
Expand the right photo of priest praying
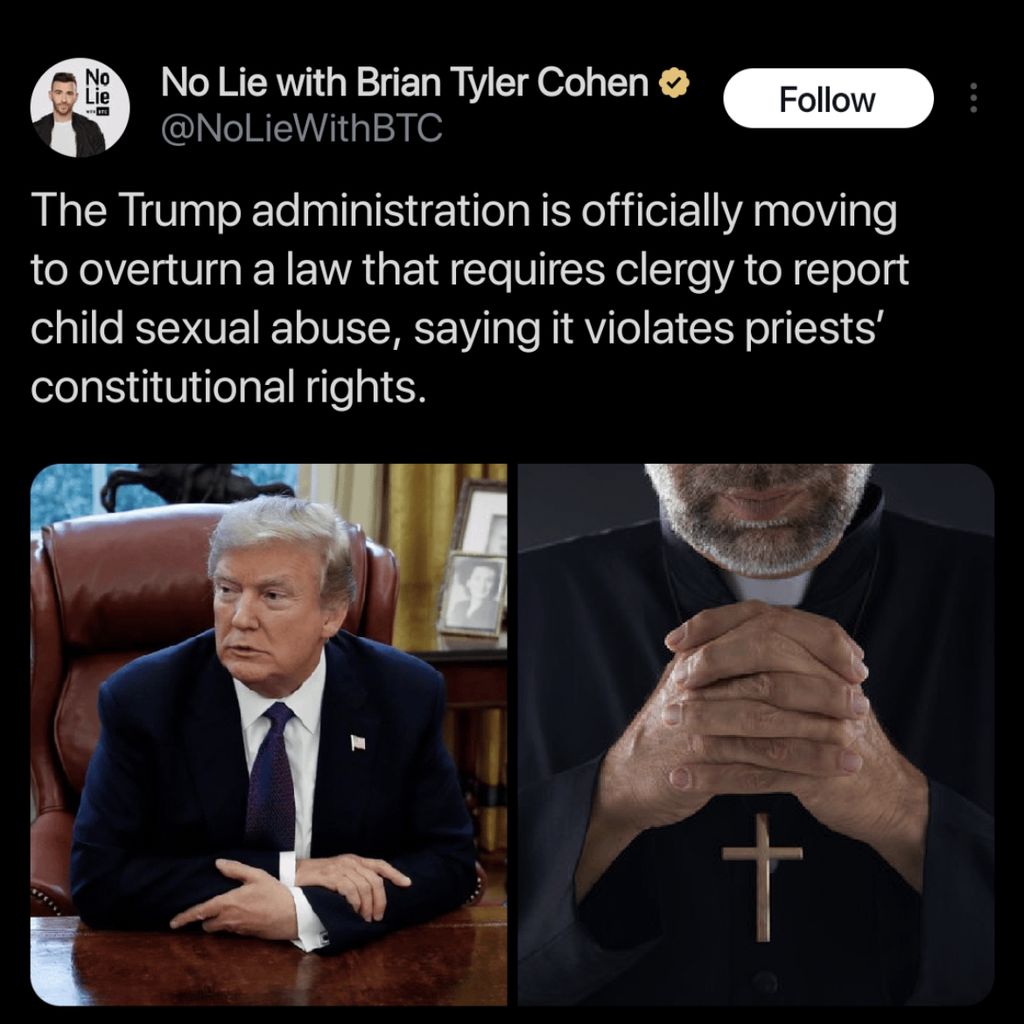(x=756, y=735)
